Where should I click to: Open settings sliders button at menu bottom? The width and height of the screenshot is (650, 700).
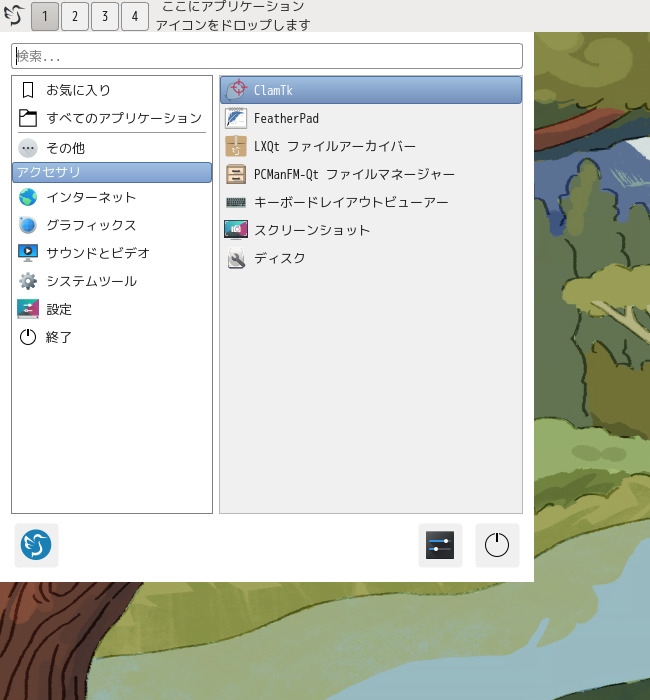(440, 545)
